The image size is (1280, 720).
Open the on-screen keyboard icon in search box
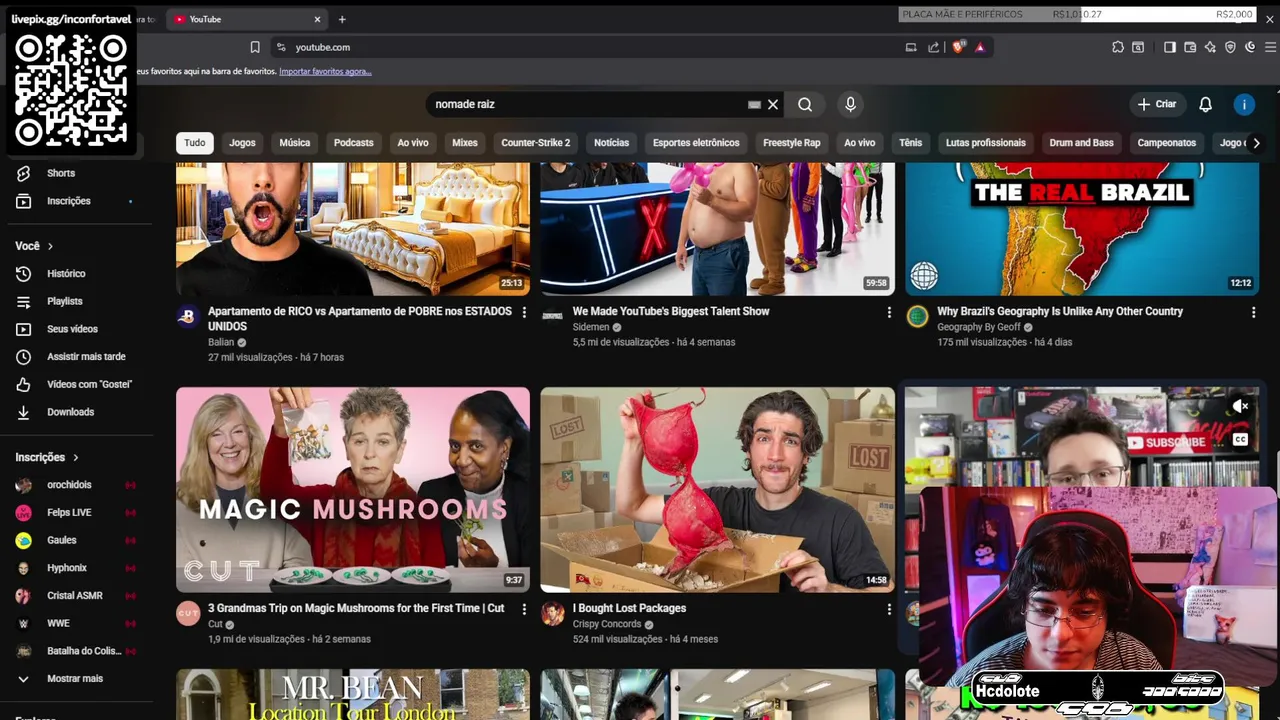pyautogui.click(x=754, y=104)
